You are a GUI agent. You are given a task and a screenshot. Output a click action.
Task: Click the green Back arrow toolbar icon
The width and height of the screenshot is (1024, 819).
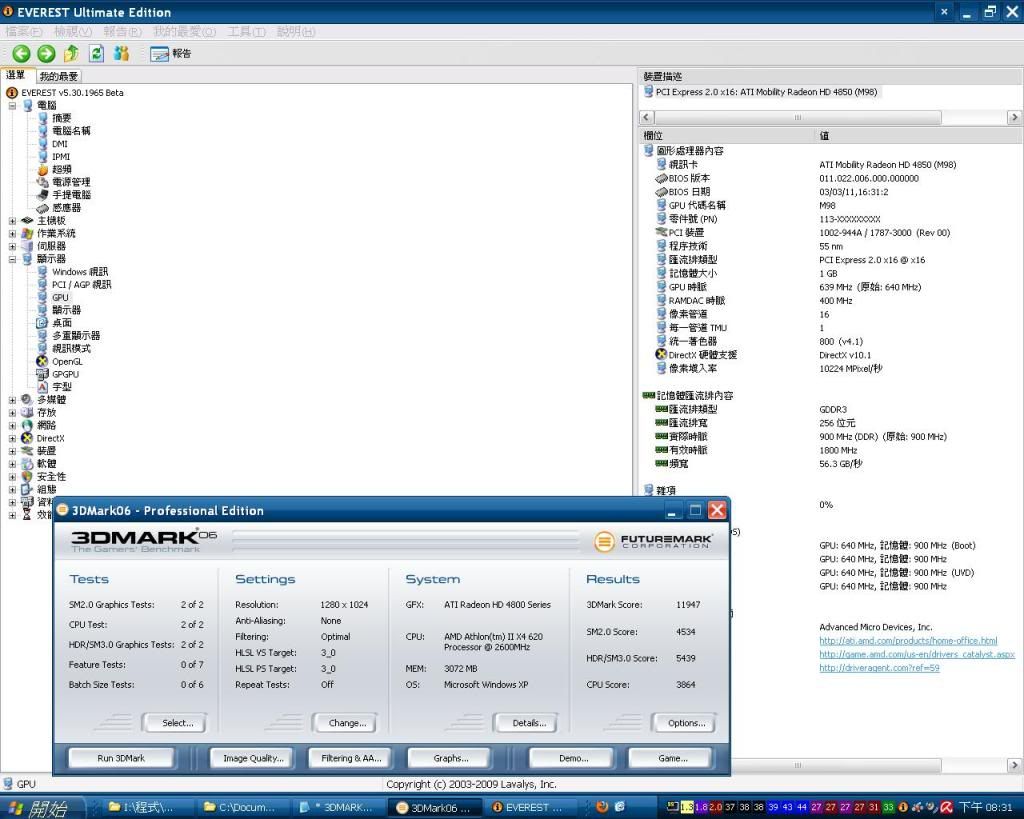(x=21, y=54)
